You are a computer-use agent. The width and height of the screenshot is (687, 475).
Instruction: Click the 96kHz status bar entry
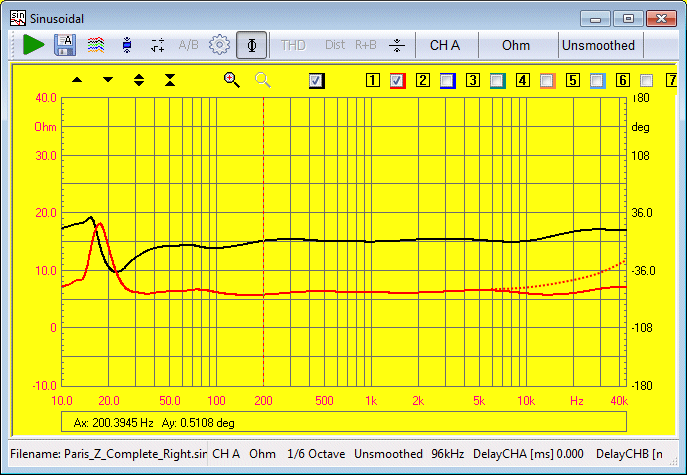click(447, 454)
